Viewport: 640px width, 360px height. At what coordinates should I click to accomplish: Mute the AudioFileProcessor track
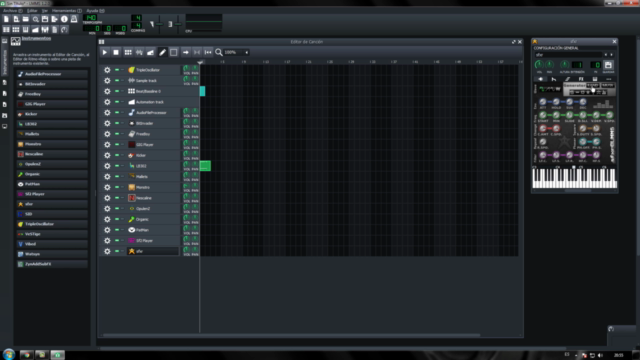(x=117, y=112)
